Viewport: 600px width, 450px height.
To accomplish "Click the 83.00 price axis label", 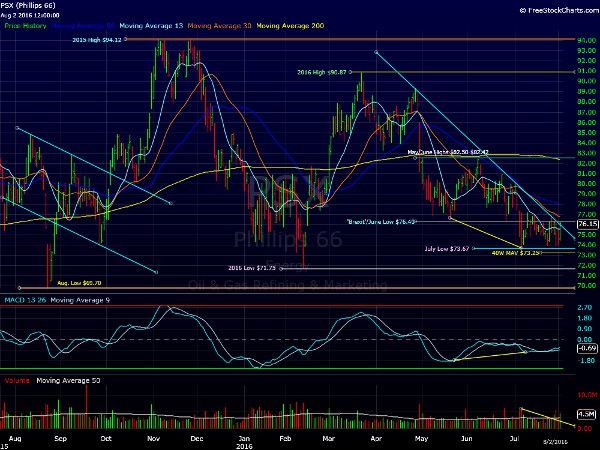I will pyautogui.click(x=587, y=153).
